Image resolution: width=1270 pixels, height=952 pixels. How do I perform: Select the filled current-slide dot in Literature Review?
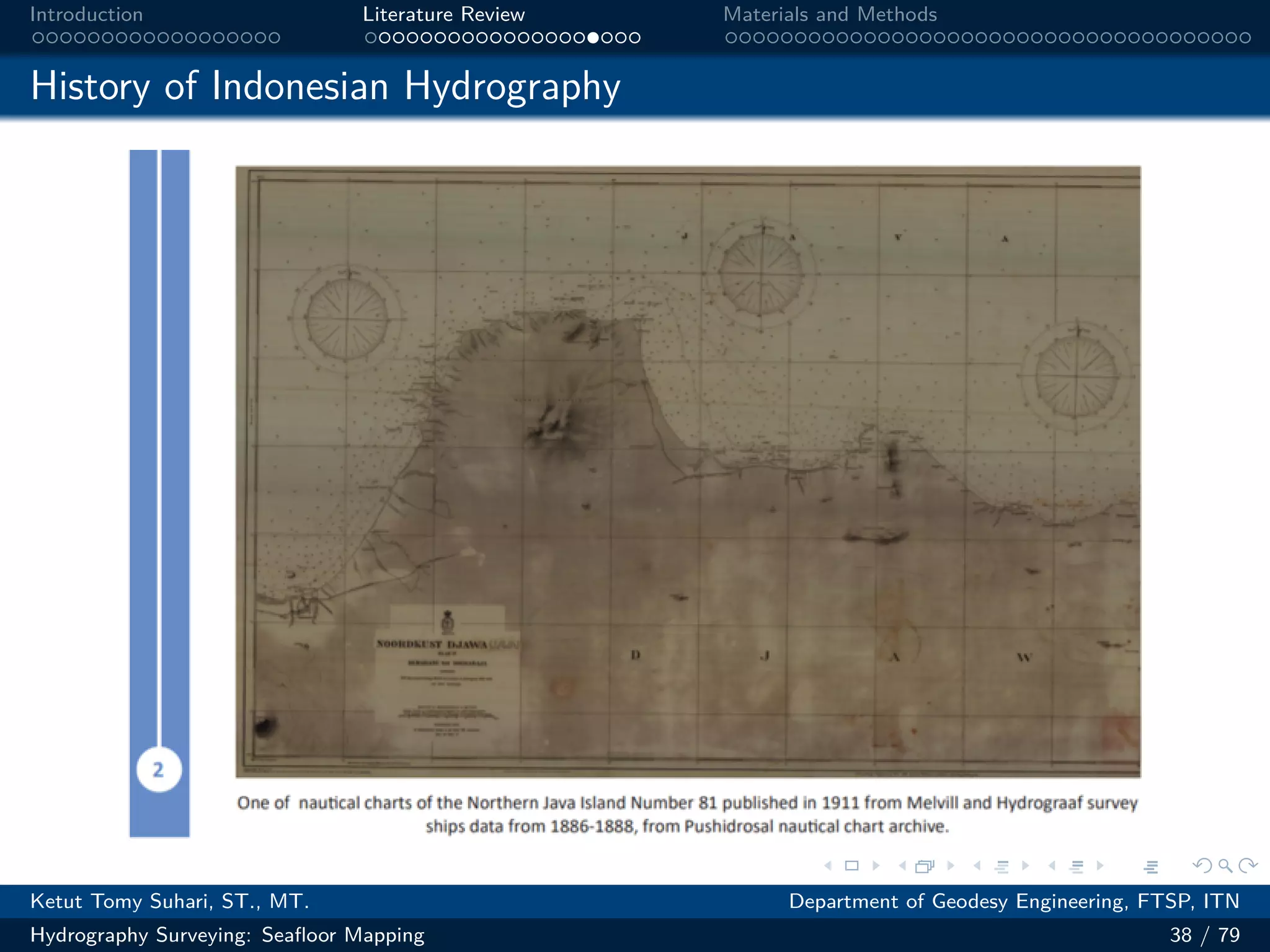[x=593, y=38]
